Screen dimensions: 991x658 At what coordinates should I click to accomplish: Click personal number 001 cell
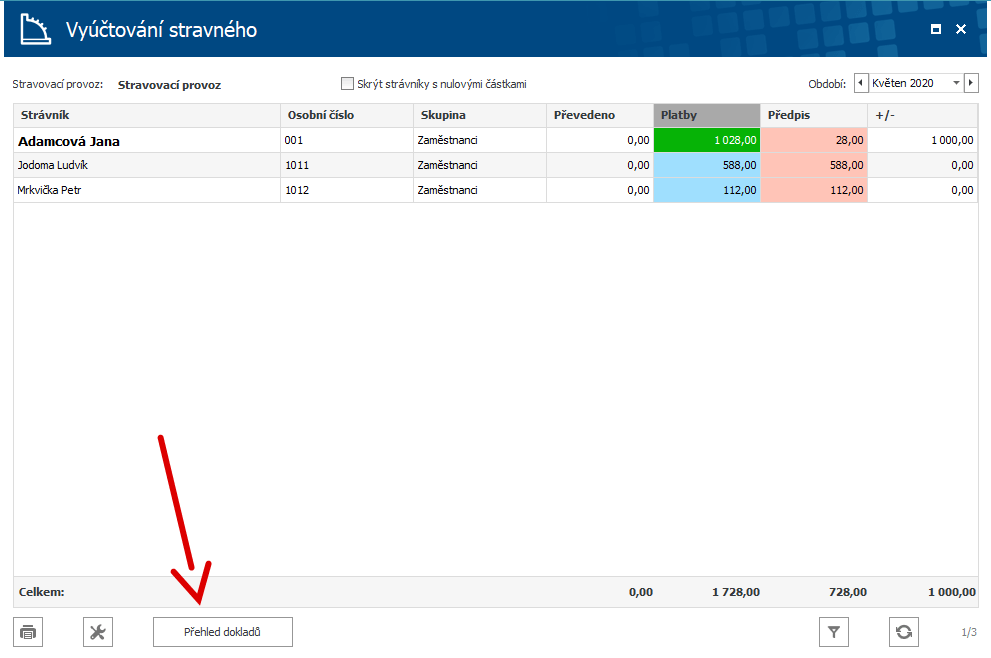346,140
